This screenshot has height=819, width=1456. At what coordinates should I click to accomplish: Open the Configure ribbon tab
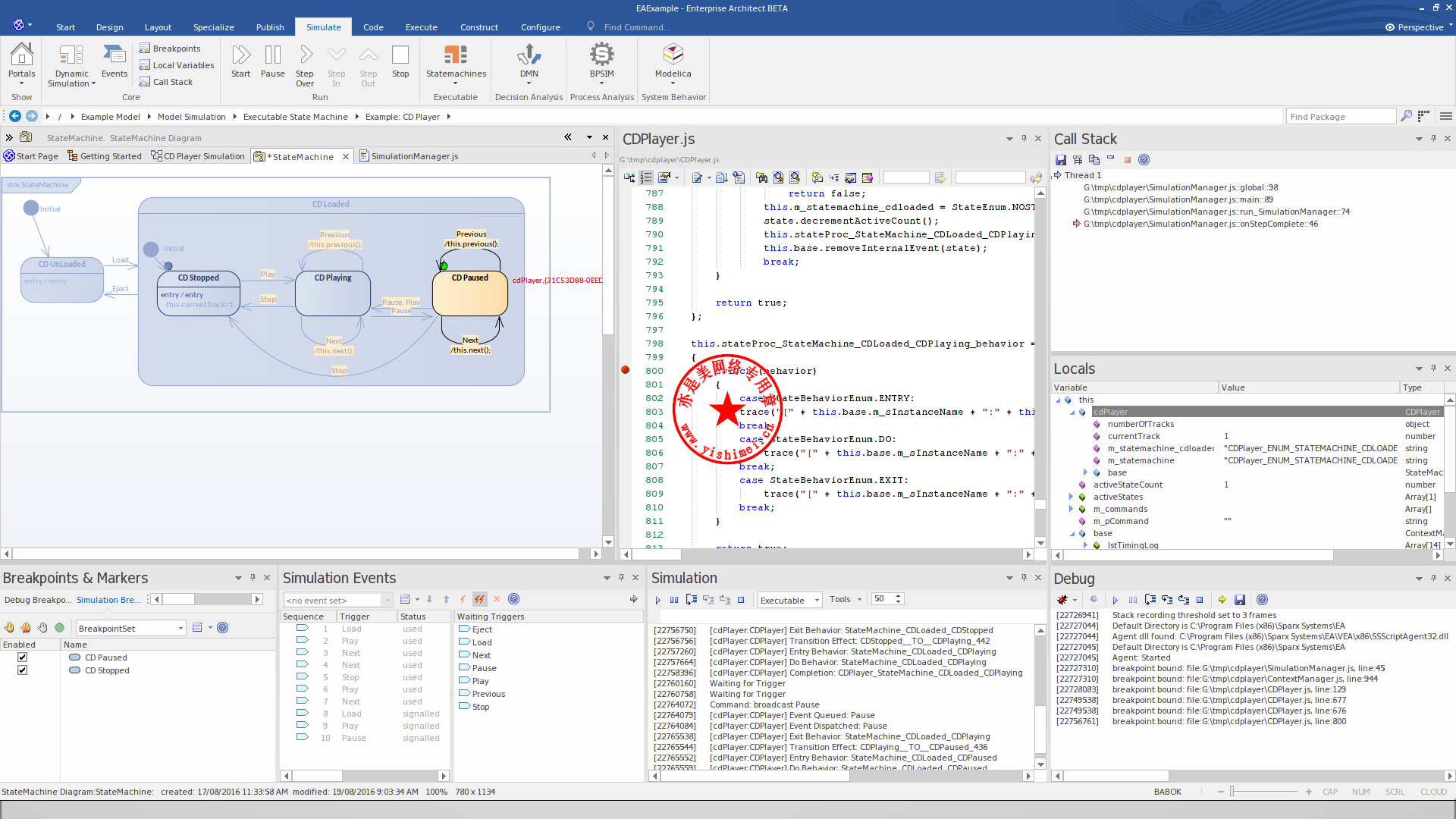(541, 27)
